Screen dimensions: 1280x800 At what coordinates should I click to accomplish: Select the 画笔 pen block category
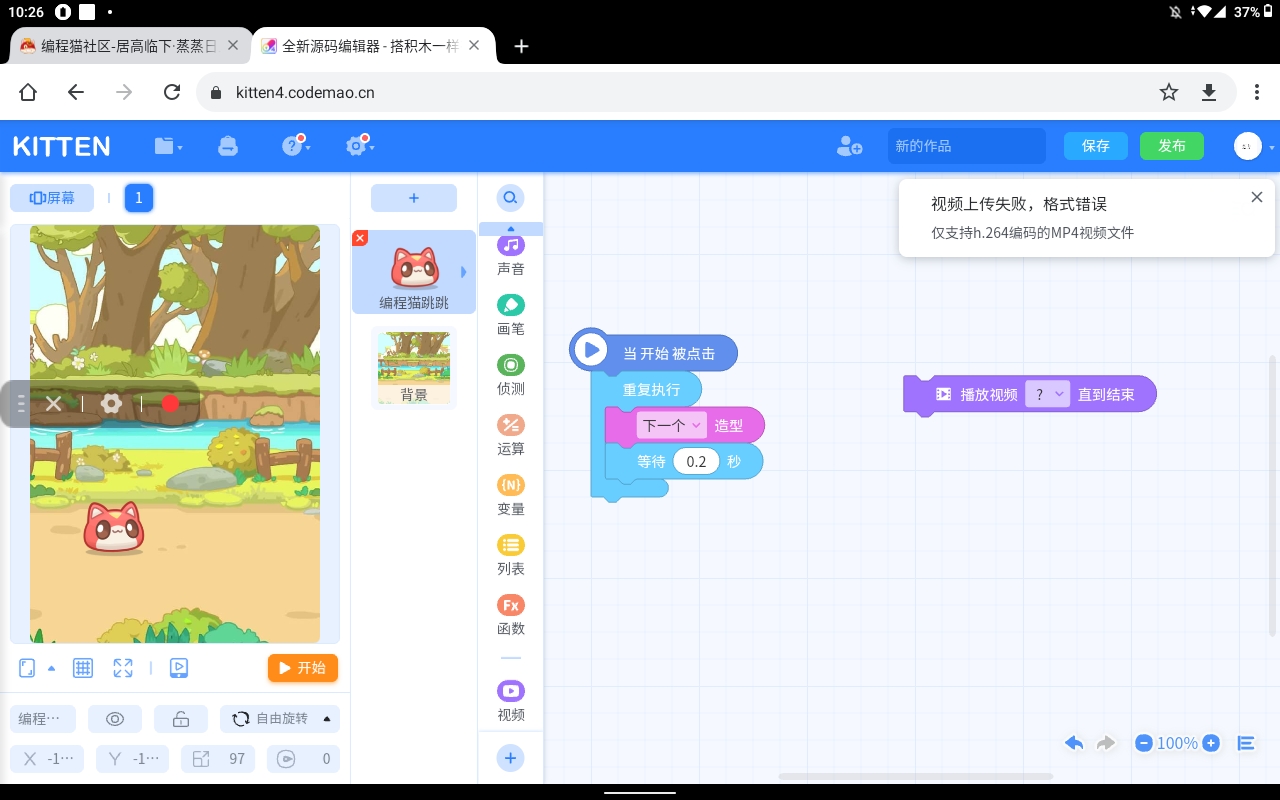pyautogui.click(x=511, y=315)
